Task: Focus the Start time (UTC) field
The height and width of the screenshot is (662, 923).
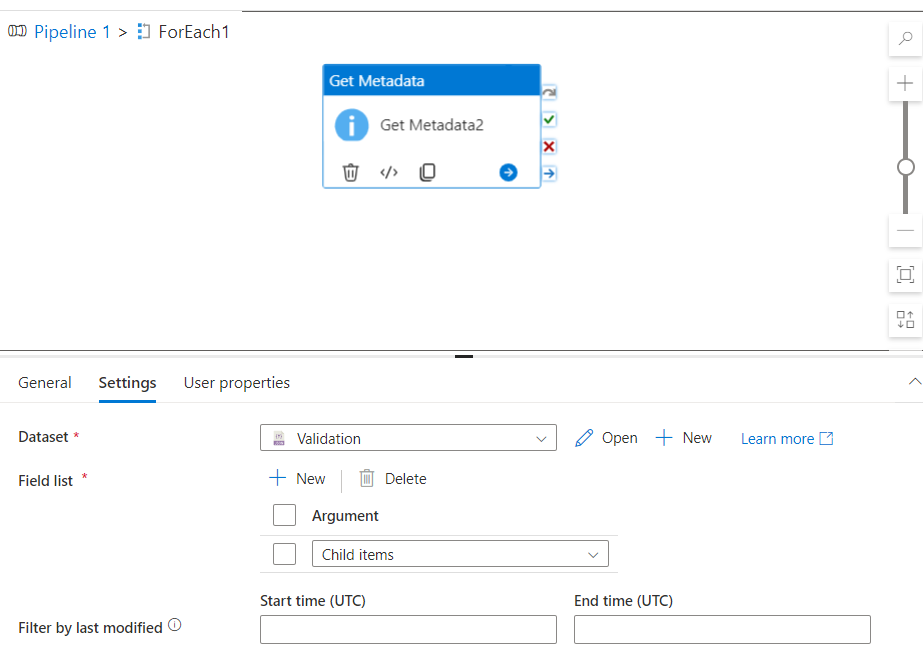Action: pyautogui.click(x=408, y=629)
